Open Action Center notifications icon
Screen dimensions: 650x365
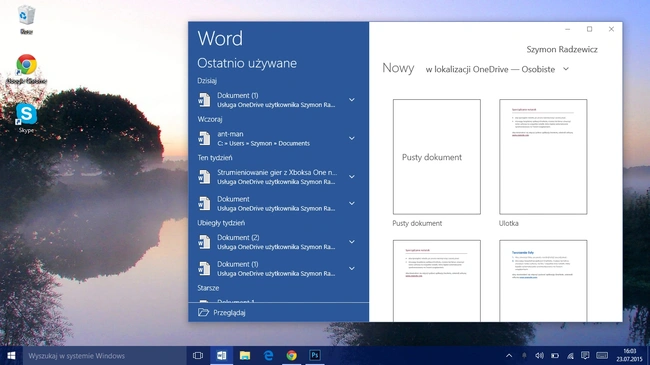585,355
